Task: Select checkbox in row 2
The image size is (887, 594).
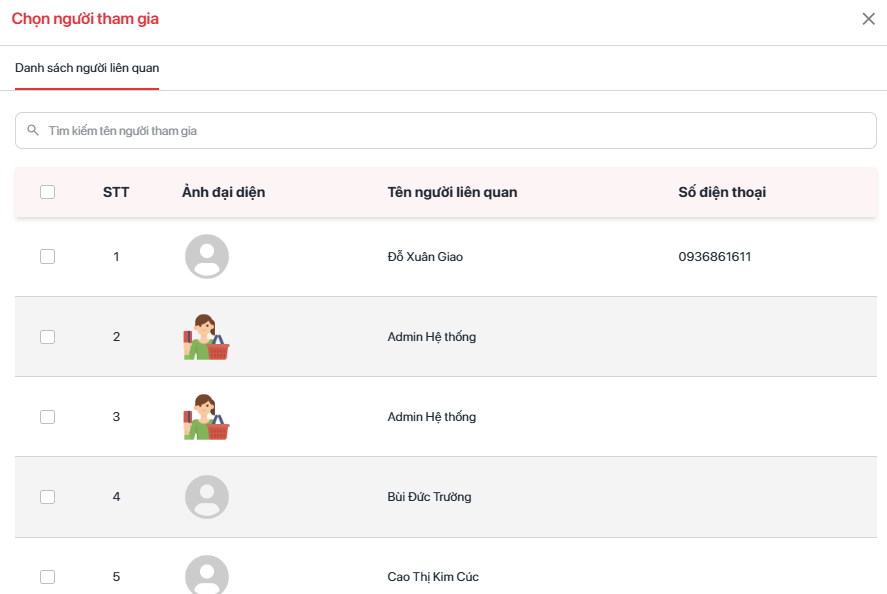Action: click(47, 337)
